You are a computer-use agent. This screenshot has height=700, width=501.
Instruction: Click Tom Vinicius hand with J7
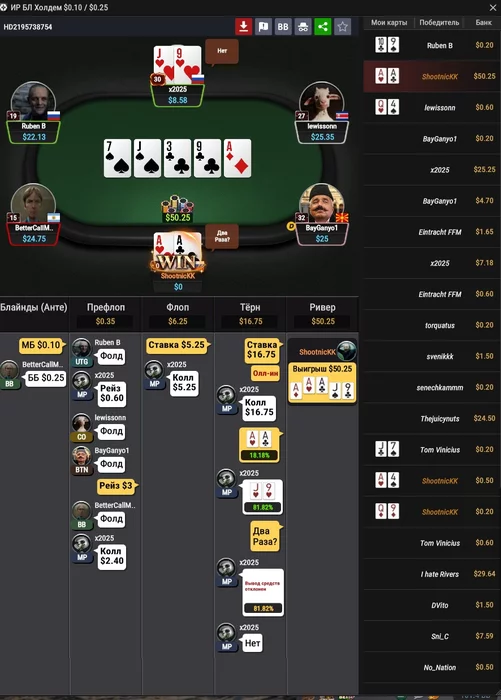tap(432, 450)
